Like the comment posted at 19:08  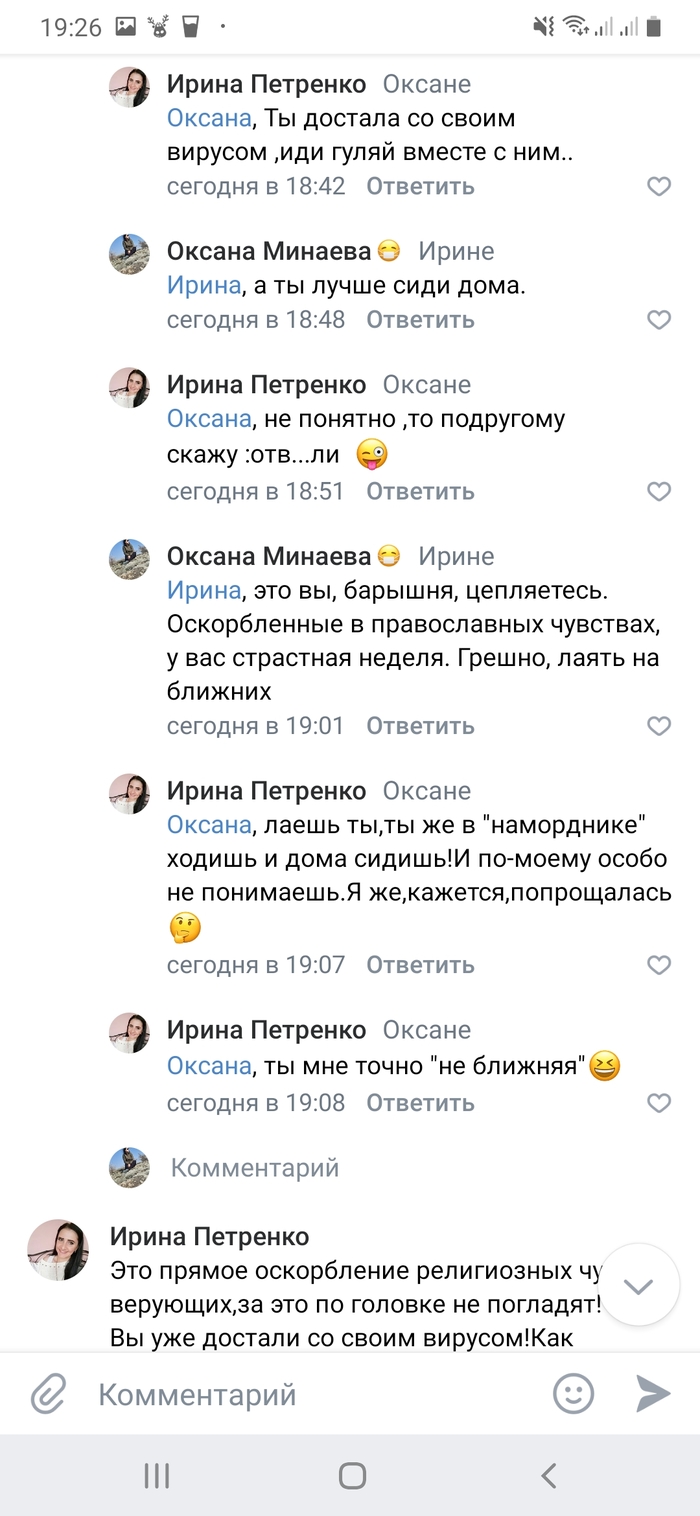(x=658, y=1103)
